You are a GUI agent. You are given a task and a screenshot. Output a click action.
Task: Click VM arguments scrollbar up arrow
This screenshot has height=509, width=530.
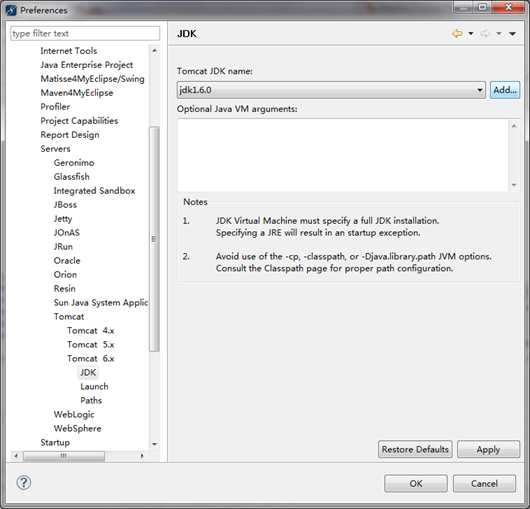[x=514, y=126]
